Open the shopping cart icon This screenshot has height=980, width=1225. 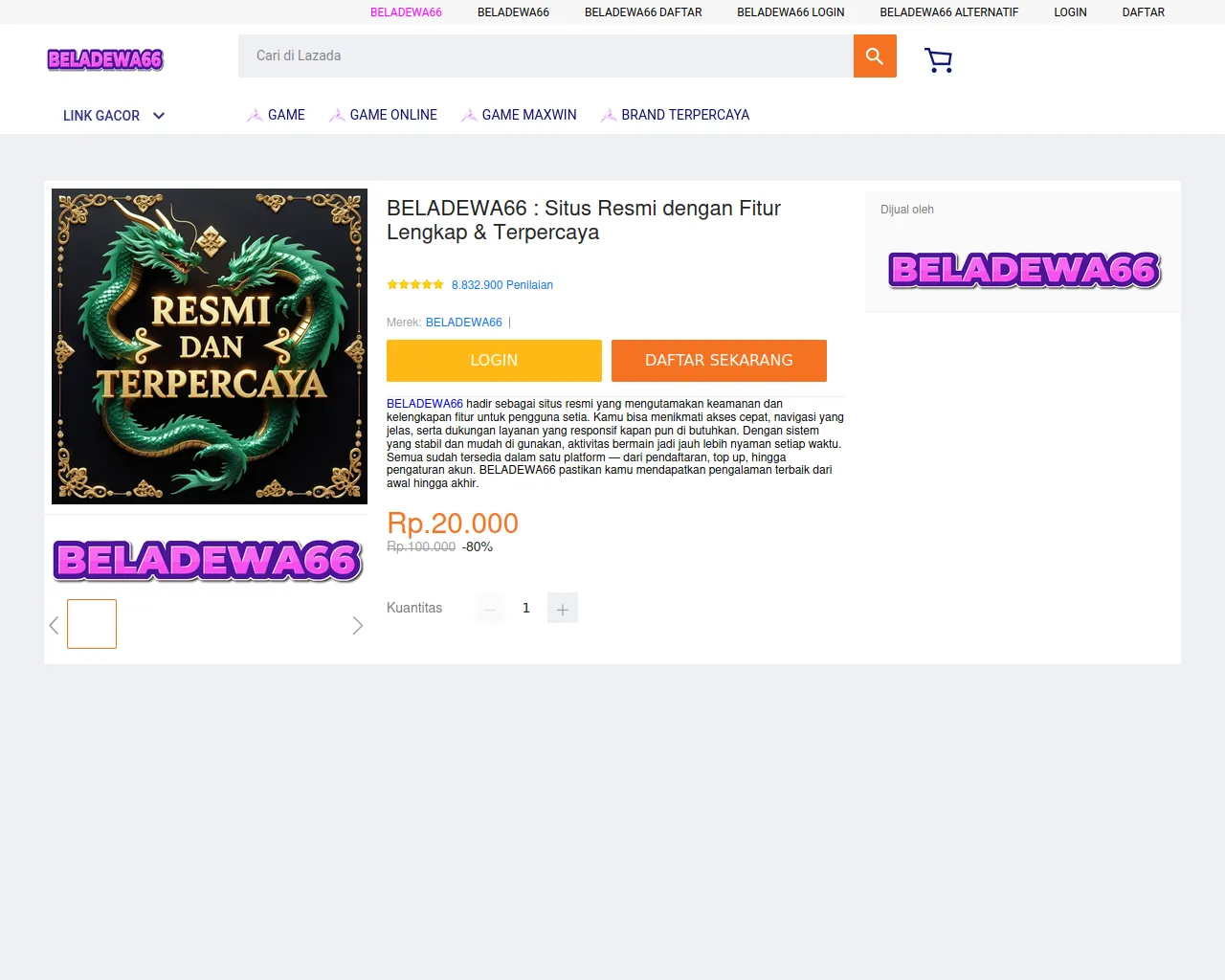point(939,60)
